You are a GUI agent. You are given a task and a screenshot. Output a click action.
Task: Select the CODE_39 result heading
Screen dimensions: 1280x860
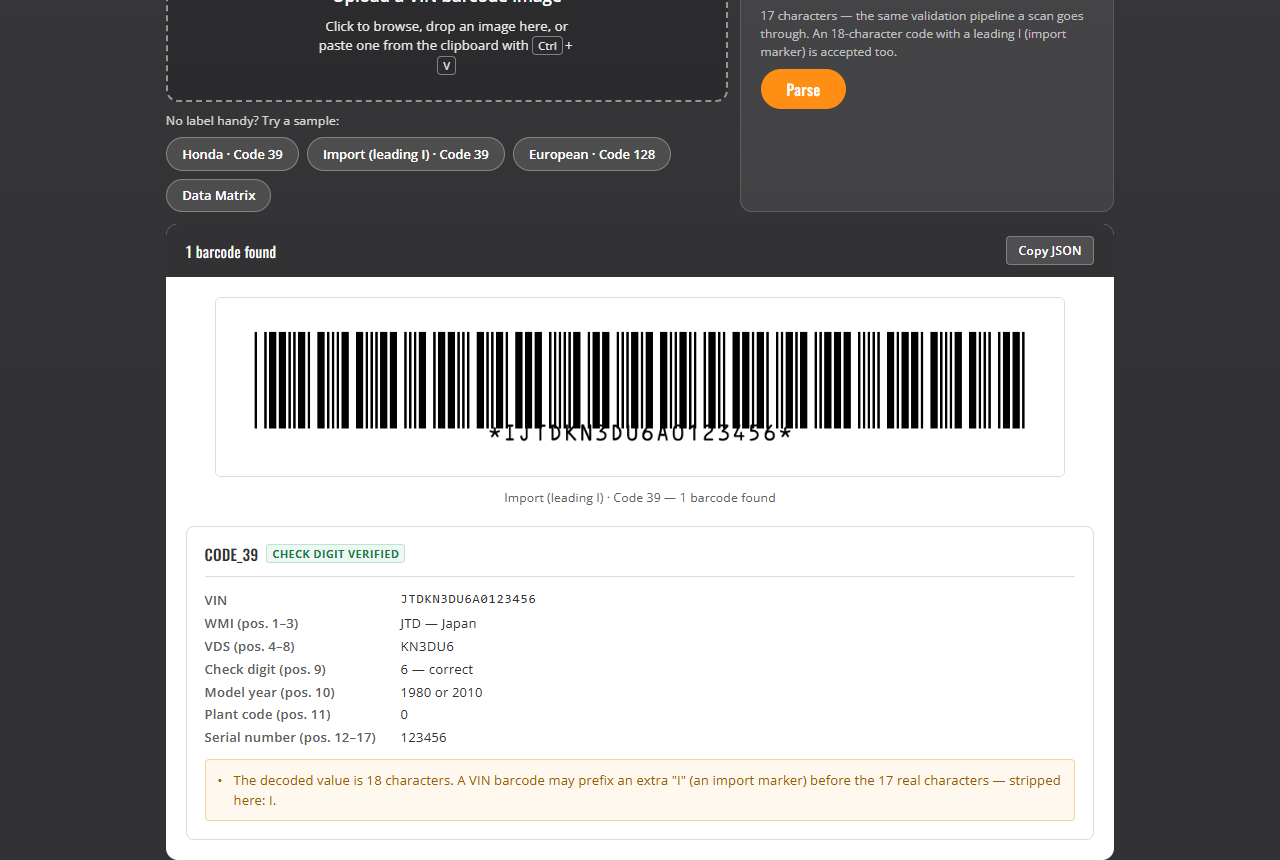231,555
